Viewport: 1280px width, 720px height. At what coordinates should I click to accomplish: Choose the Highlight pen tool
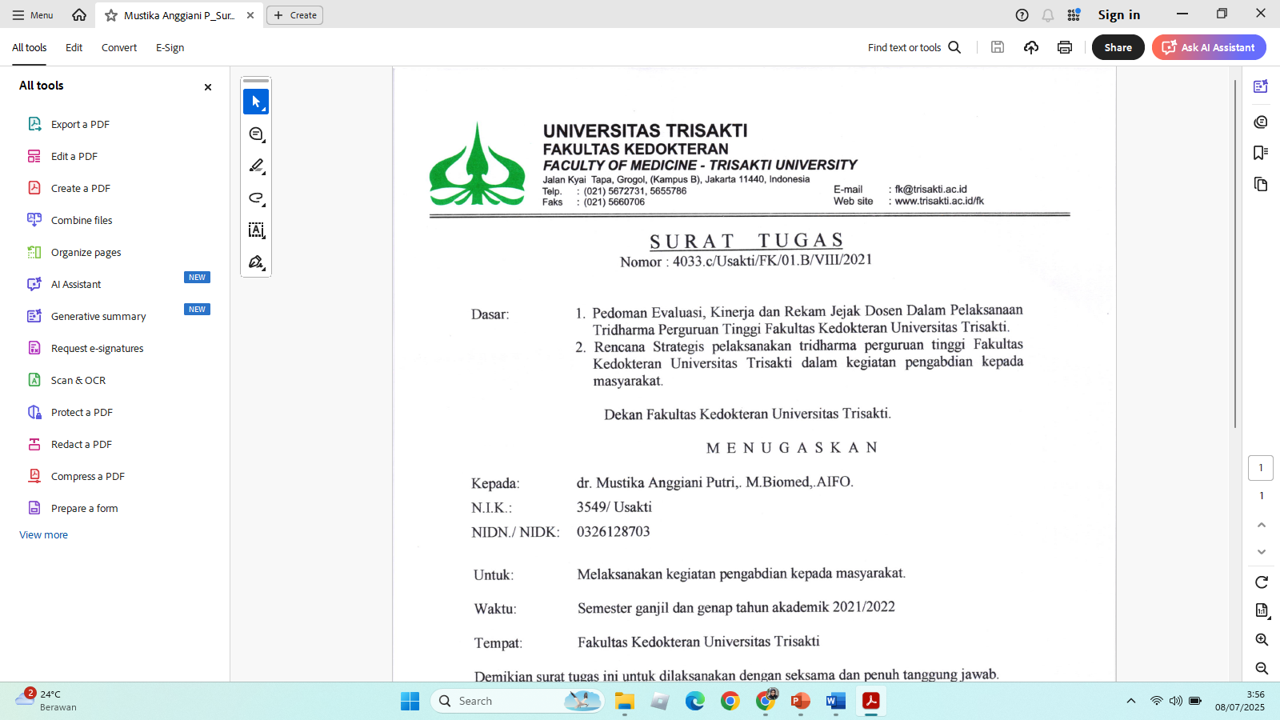click(256, 166)
